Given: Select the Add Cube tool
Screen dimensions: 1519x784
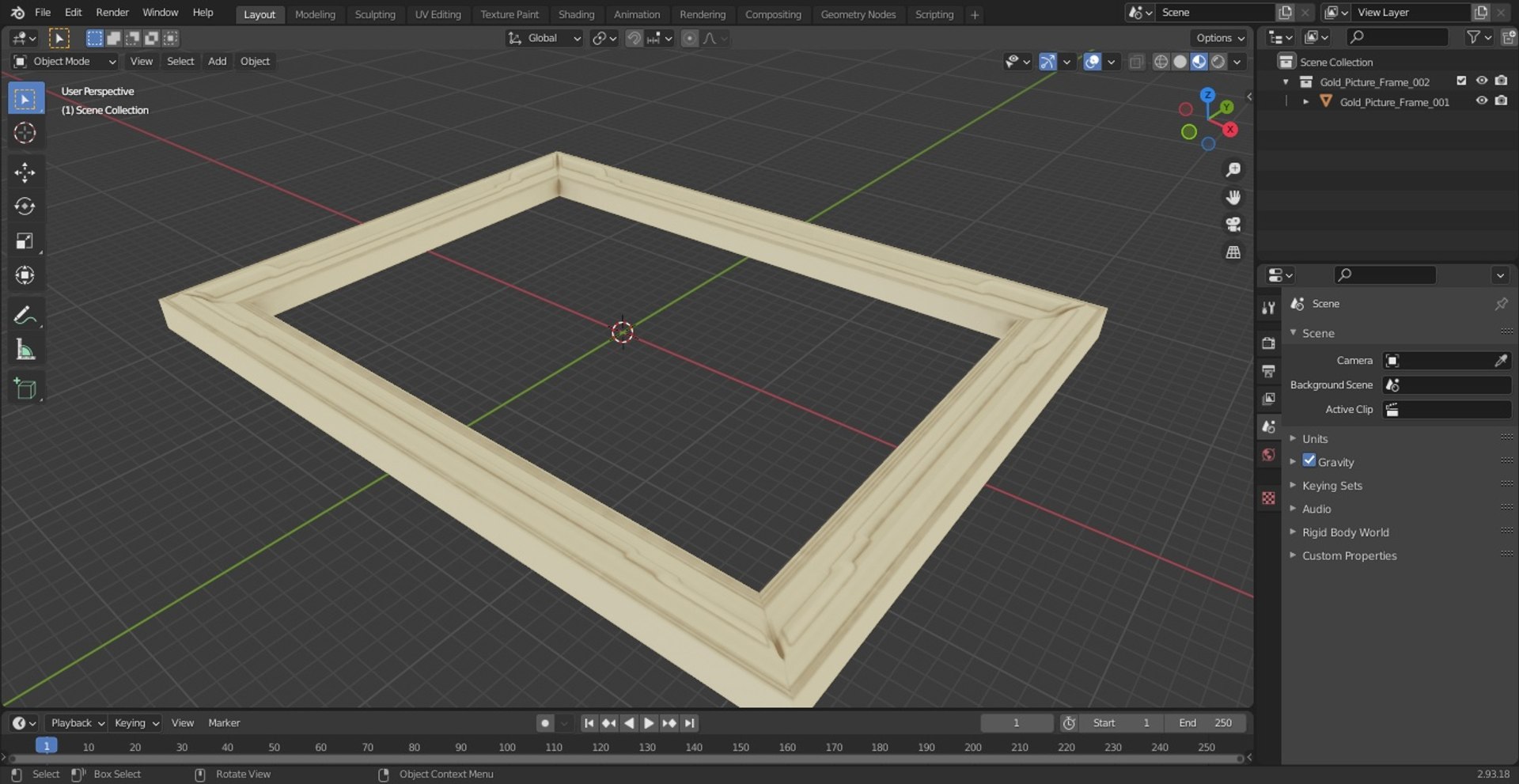Looking at the screenshot, I should pos(25,388).
